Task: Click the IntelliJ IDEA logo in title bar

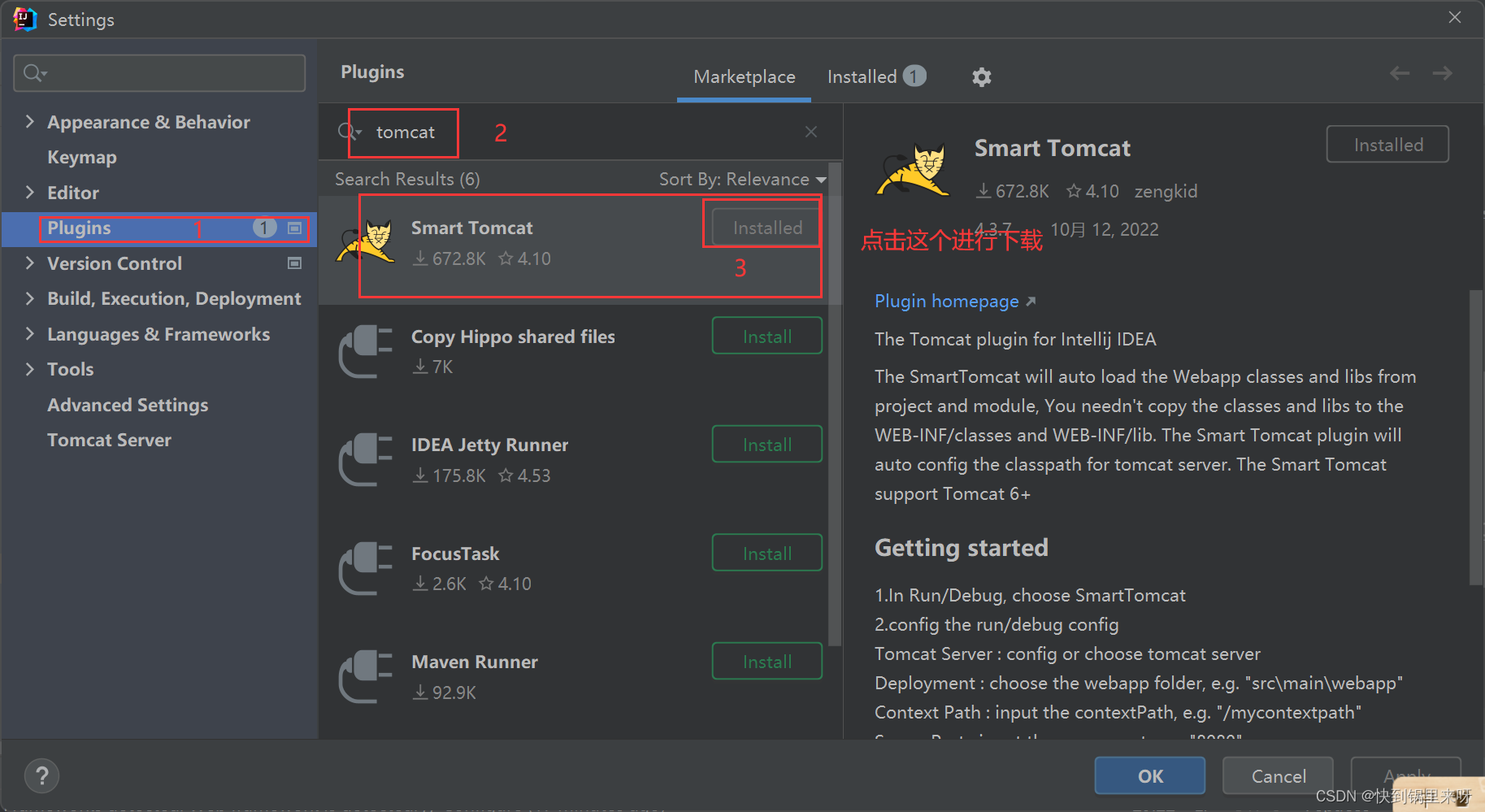Action: coord(25,19)
